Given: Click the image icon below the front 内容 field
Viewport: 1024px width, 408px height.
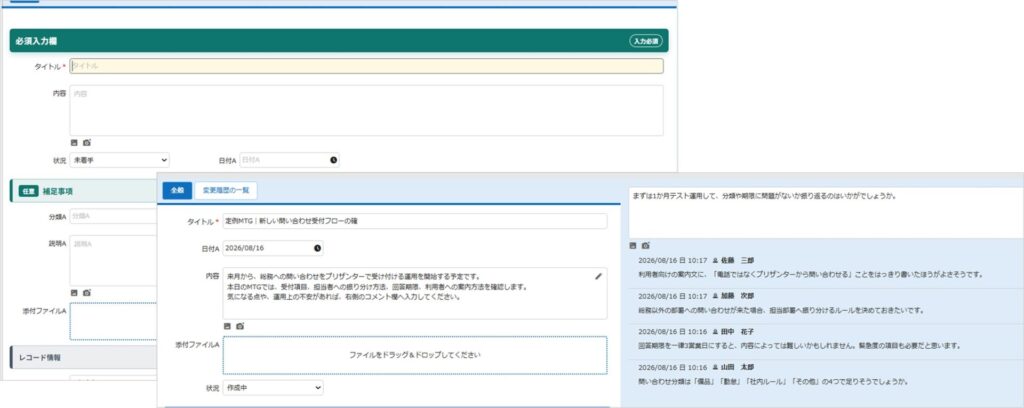Looking at the screenshot, I should [x=227, y=326].
